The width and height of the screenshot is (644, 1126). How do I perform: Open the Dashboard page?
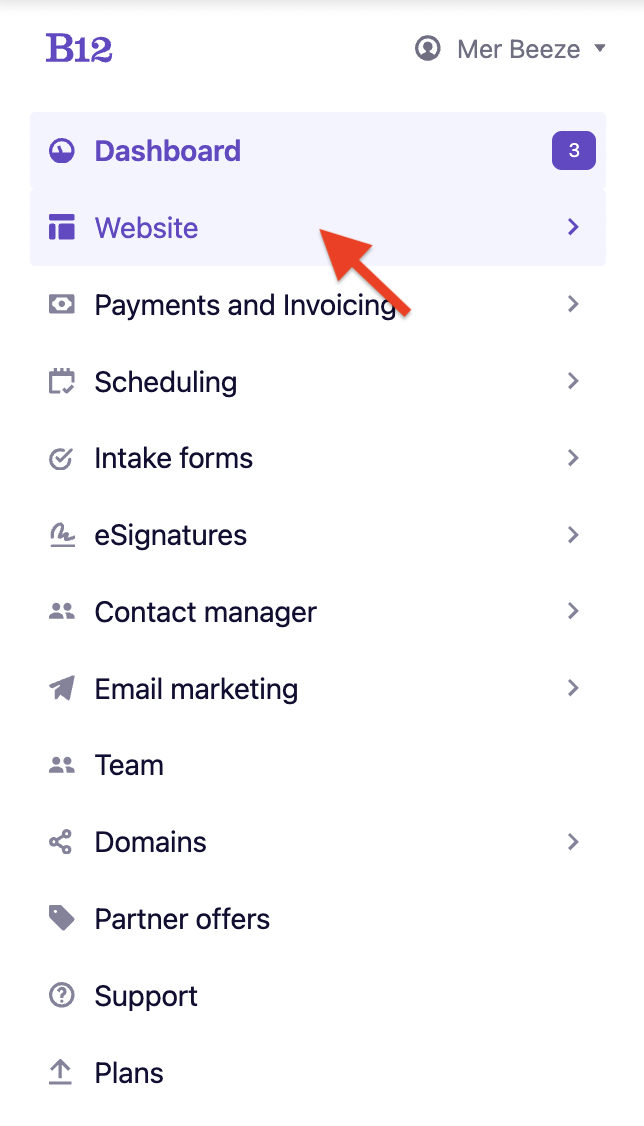[167, 150]
